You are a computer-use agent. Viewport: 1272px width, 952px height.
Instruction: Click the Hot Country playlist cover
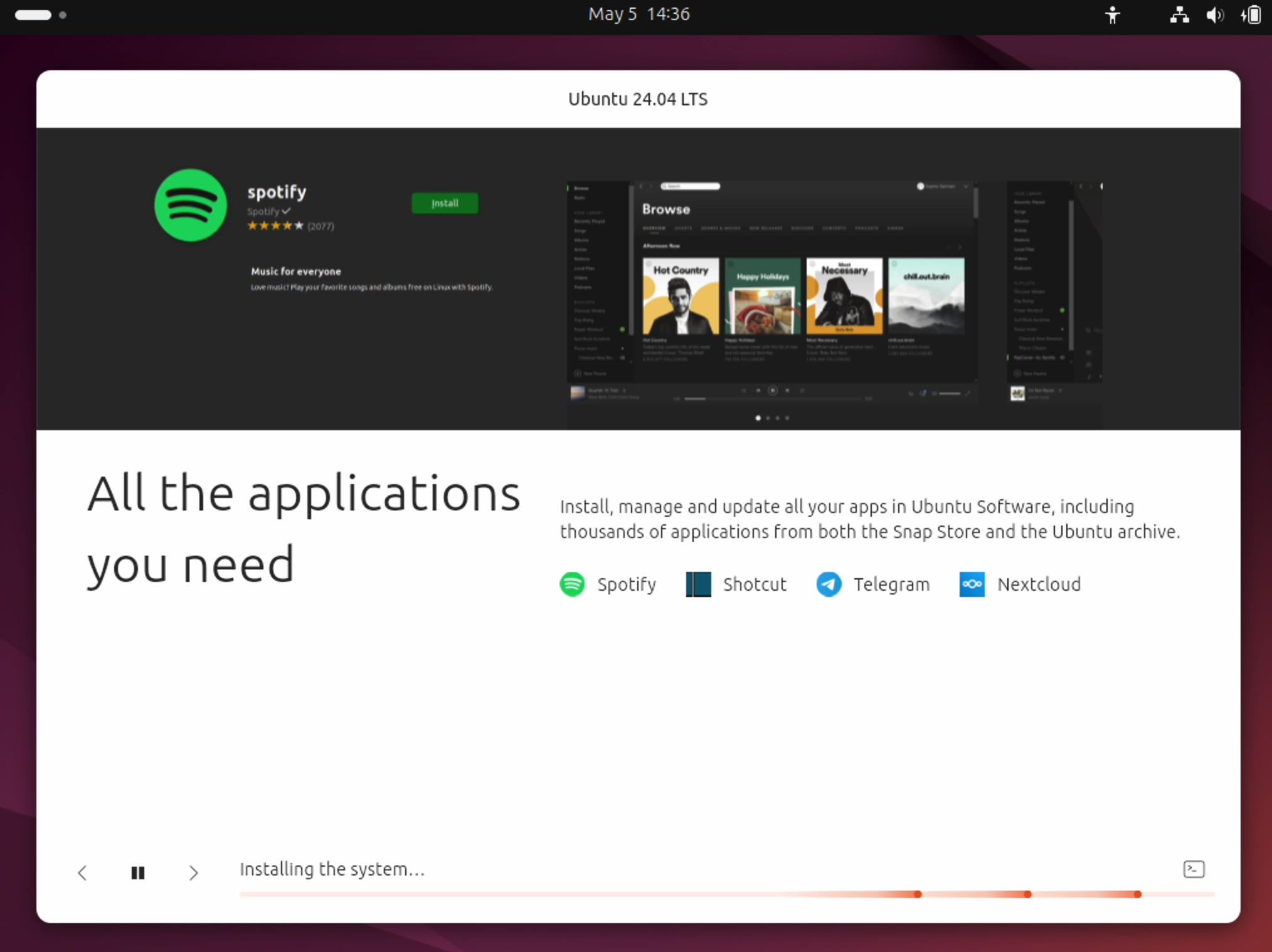pyautogui.click(x=681, y=295)
